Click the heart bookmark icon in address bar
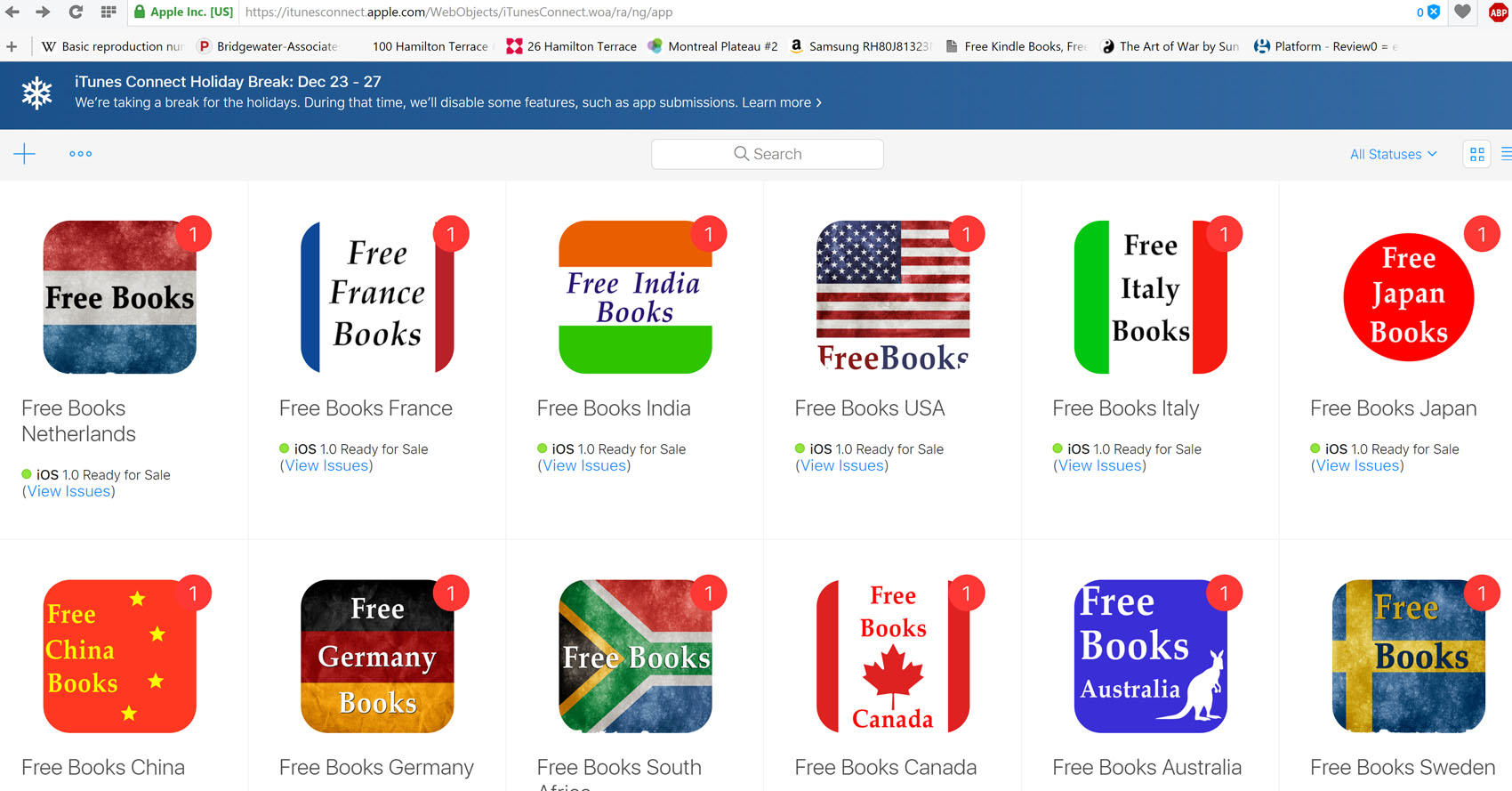 pos(1462,12)
